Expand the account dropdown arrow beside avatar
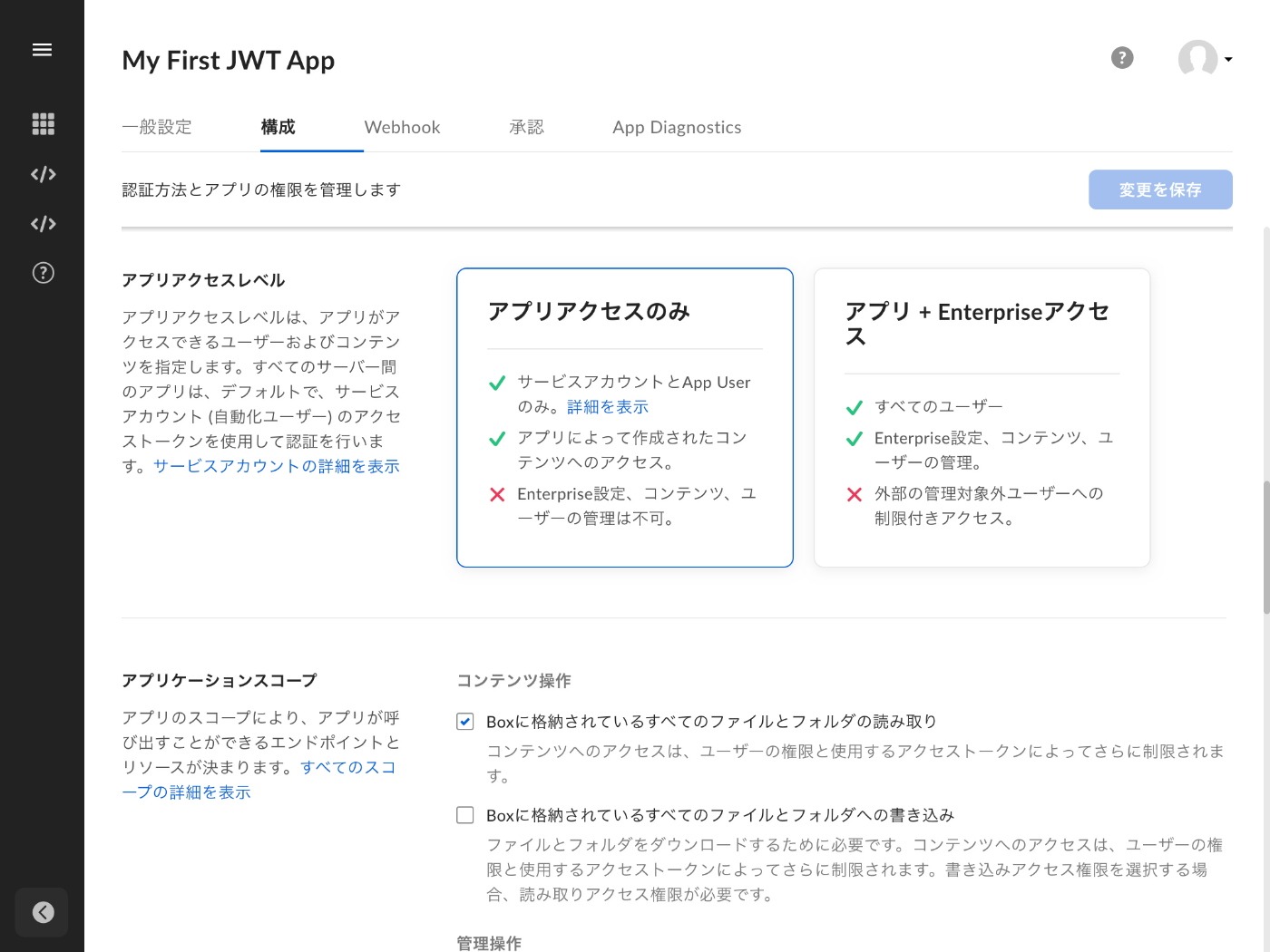This screenshot has width=1270, height=952. [1228, 60]
